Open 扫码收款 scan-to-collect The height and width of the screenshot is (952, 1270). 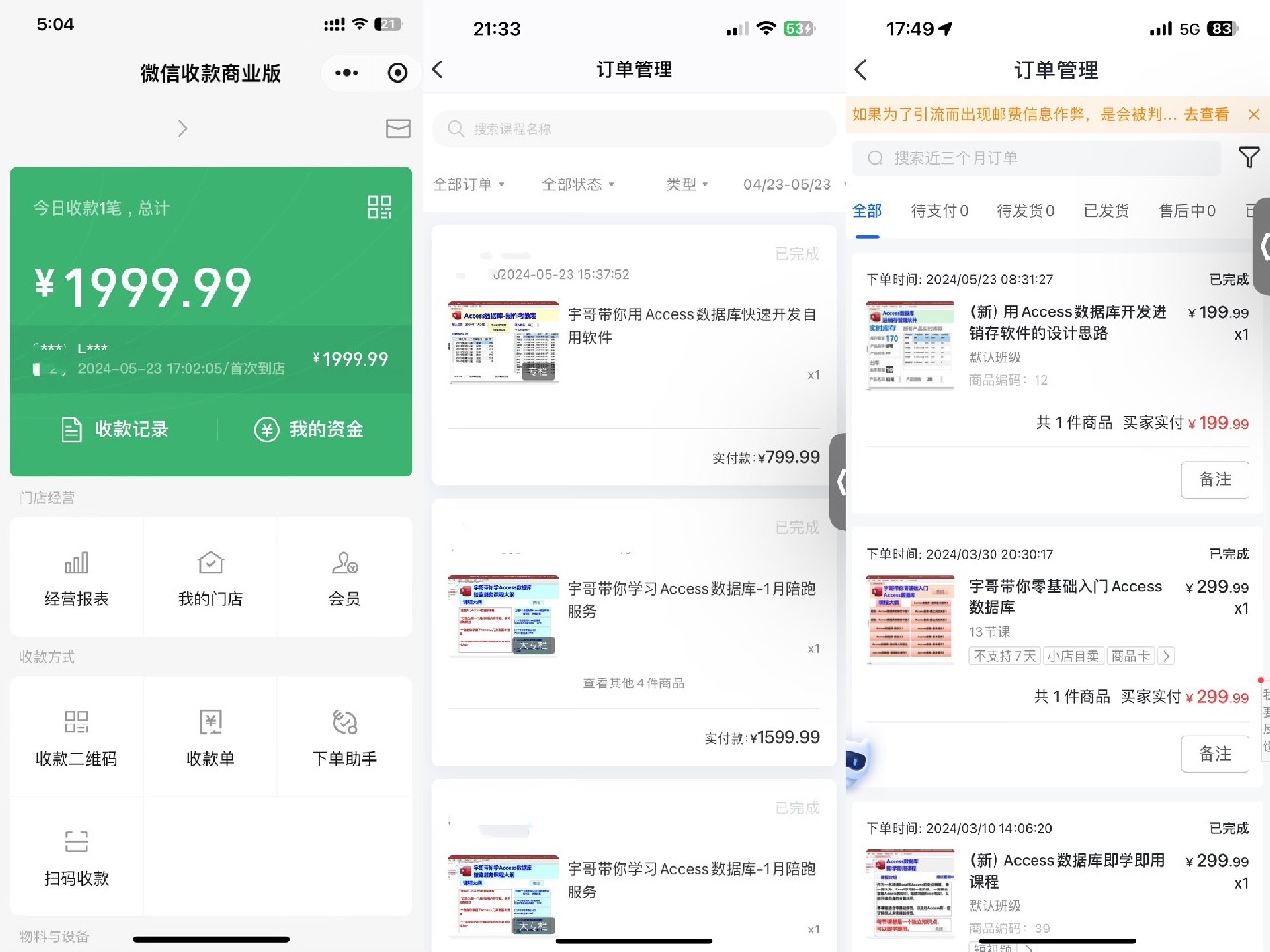coord(76,857)
